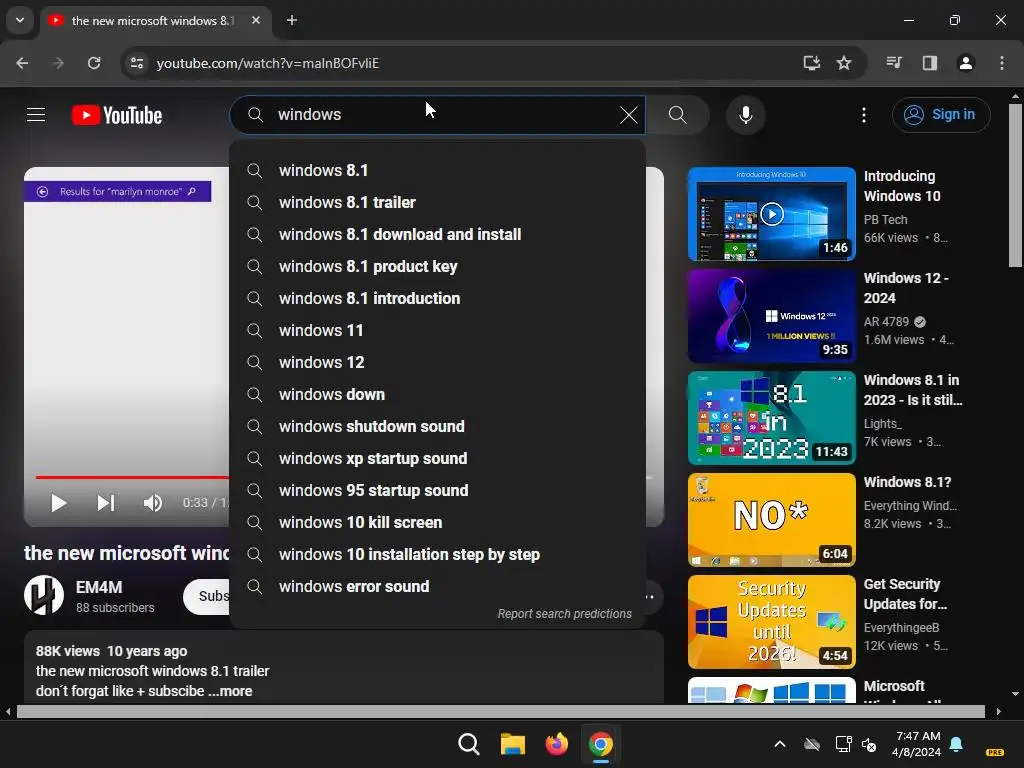Select the "windows down" suggestion
This screenshot has height=768, width=1024.
[x=438, y=394]
